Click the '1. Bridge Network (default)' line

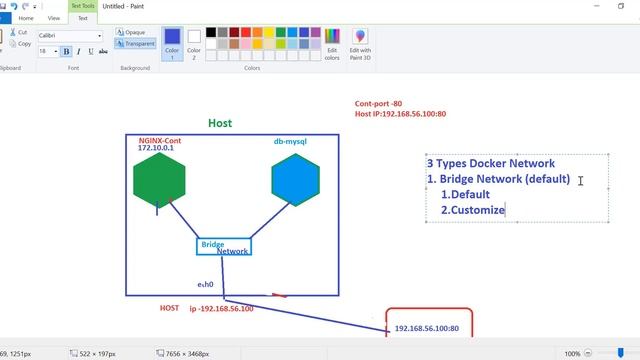click(498, 179)
